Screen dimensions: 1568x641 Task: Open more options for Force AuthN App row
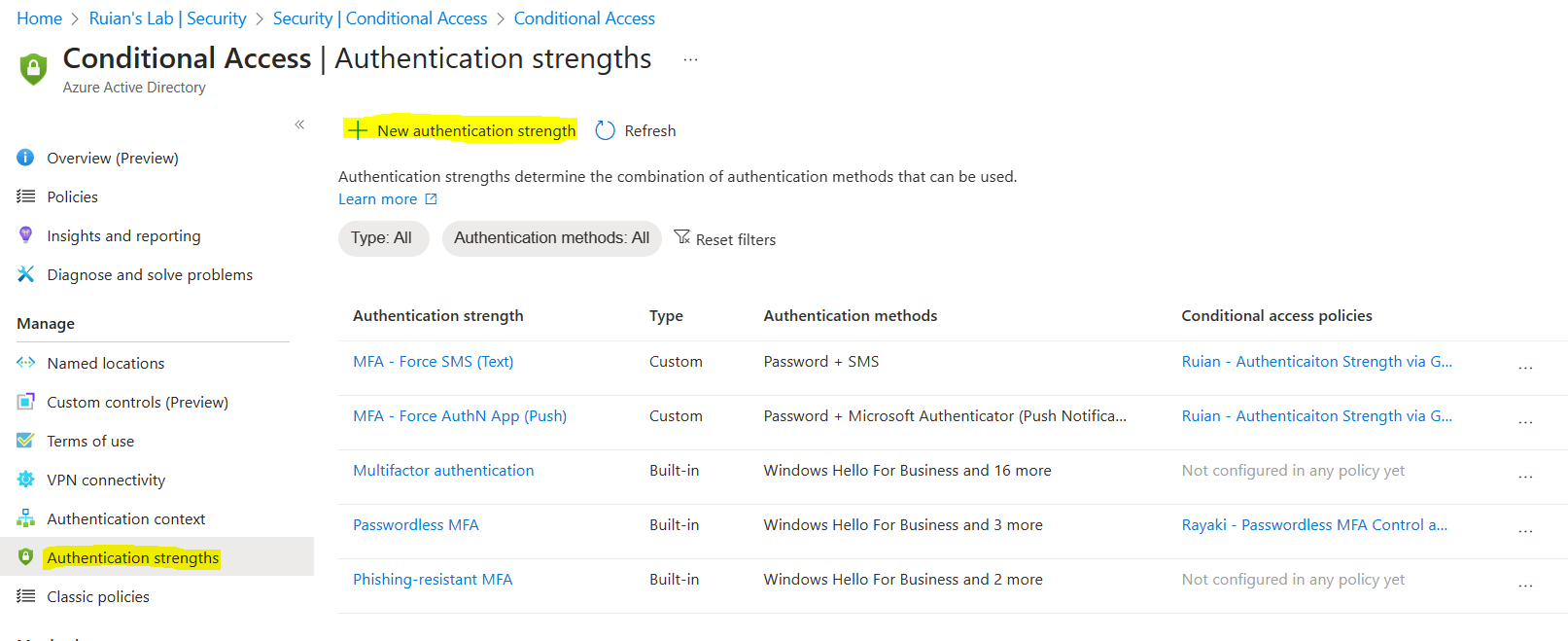[x=1525, y=422]
